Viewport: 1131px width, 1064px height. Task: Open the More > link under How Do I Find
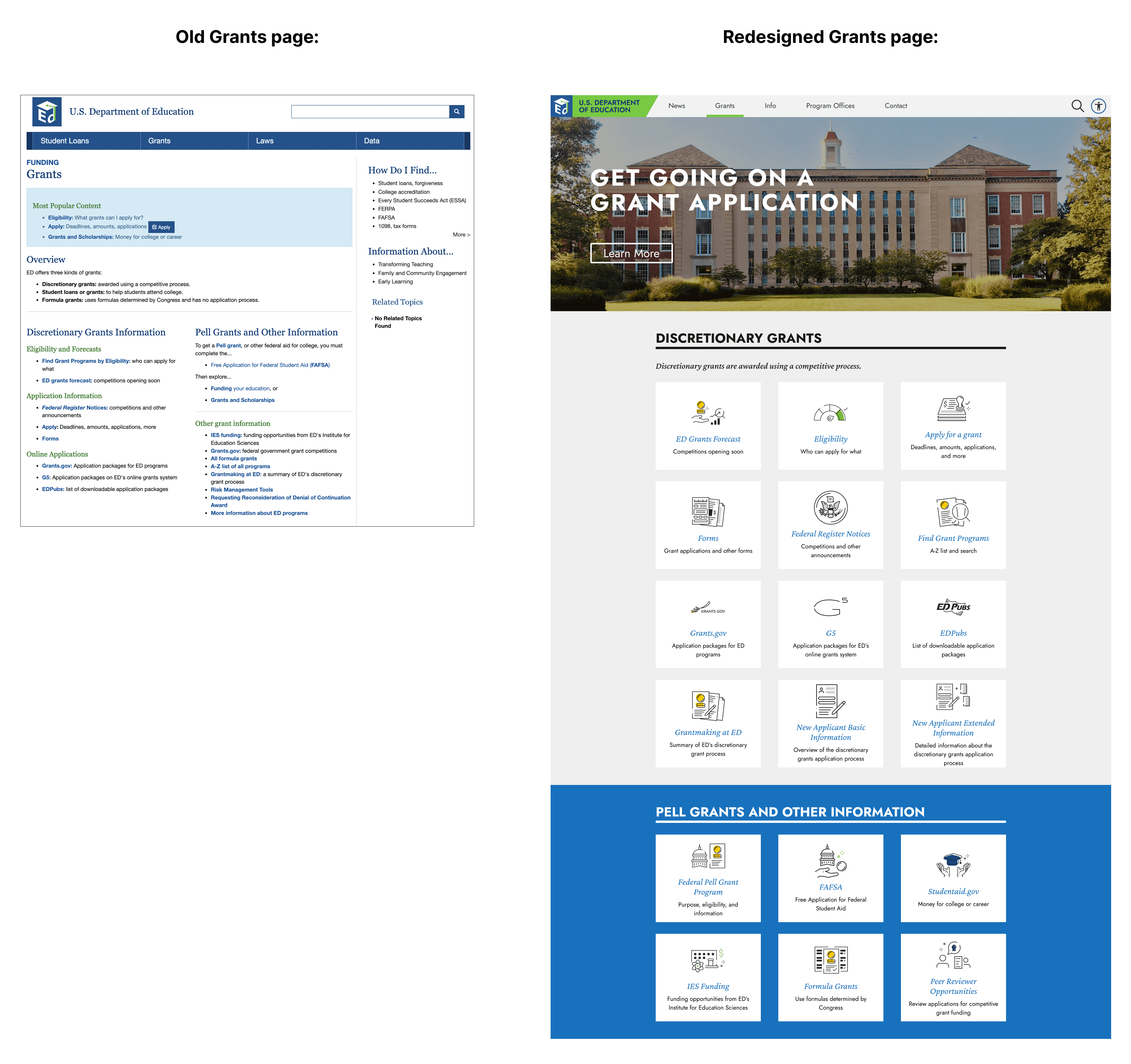[x=461, y=234]
